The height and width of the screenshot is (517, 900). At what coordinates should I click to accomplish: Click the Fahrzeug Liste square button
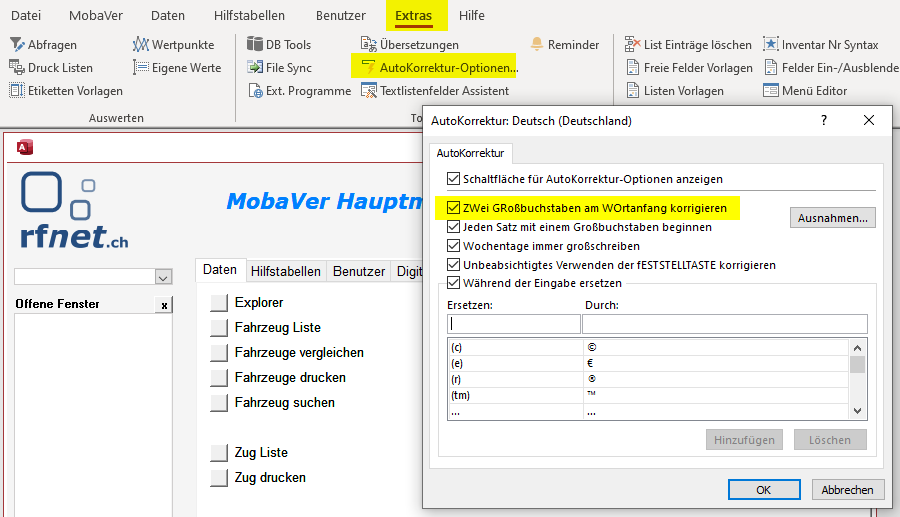[x=219, y=328]
